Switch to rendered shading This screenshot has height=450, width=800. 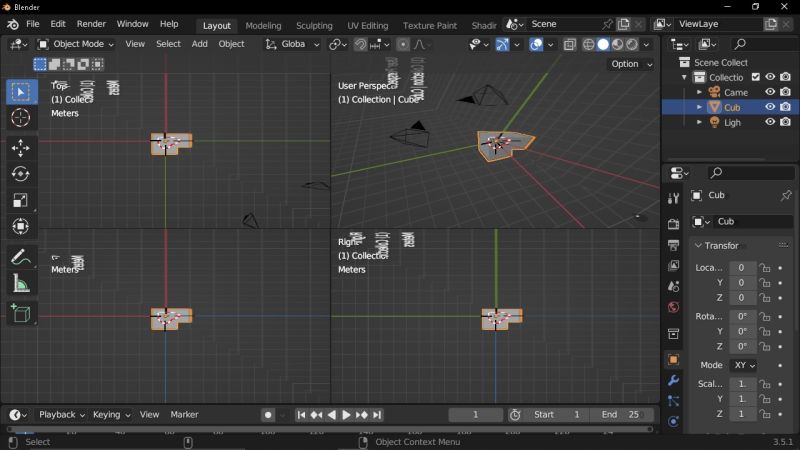(632, 44)
